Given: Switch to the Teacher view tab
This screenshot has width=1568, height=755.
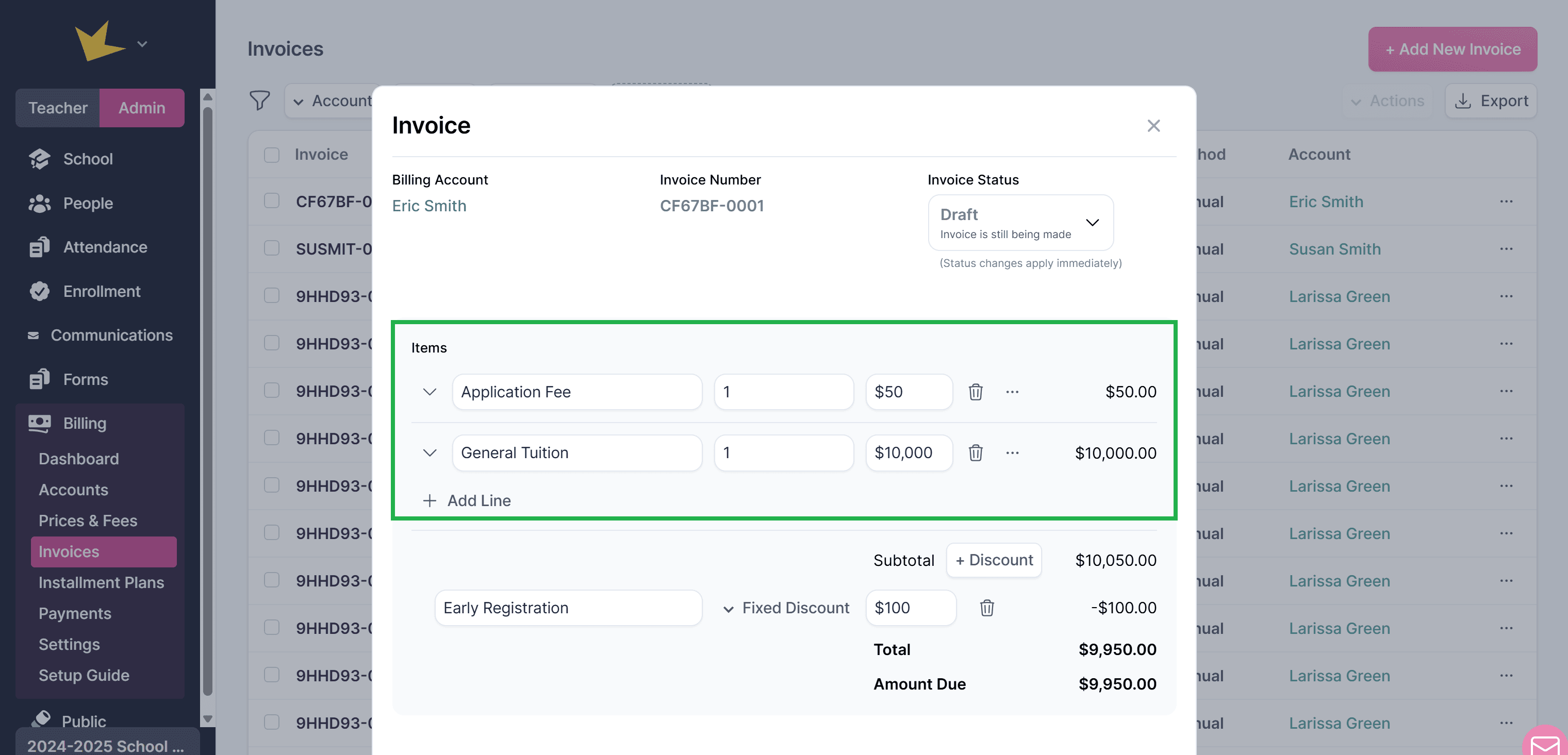Looking at the screenshot, I should pos(58,108).
